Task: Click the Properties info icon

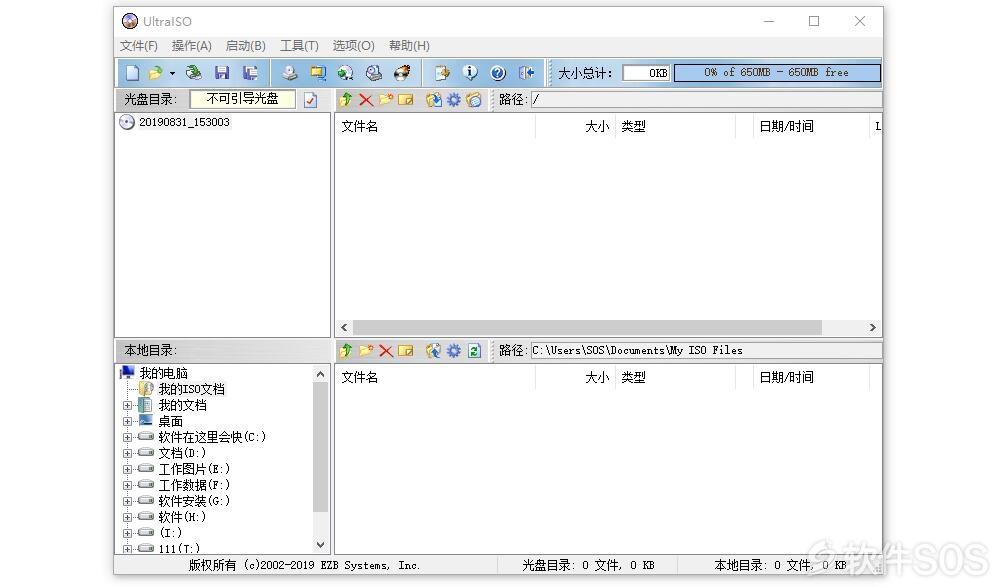Action: [470, 73]
